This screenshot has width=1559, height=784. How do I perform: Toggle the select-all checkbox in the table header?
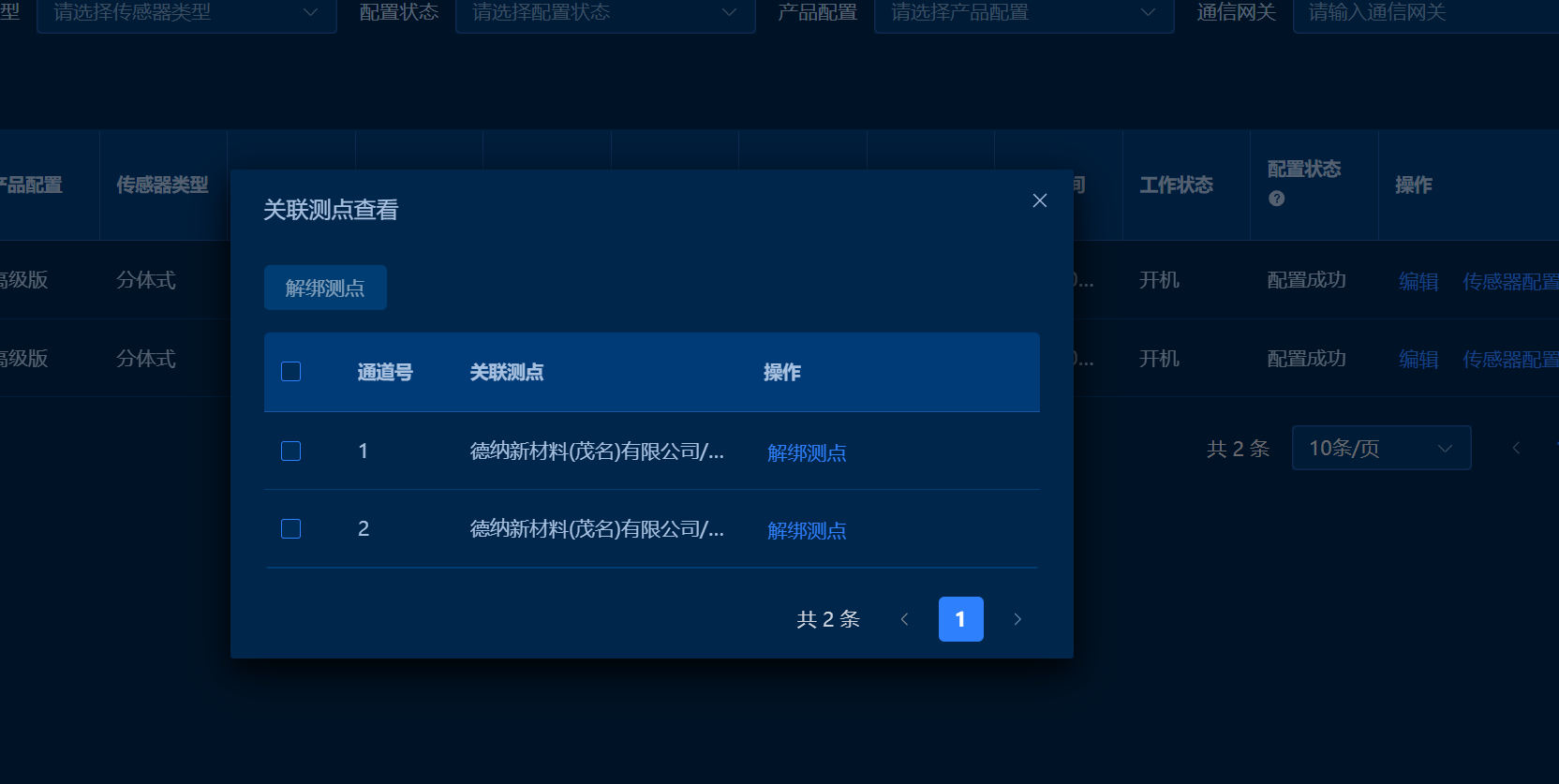(x=291, y=372)
